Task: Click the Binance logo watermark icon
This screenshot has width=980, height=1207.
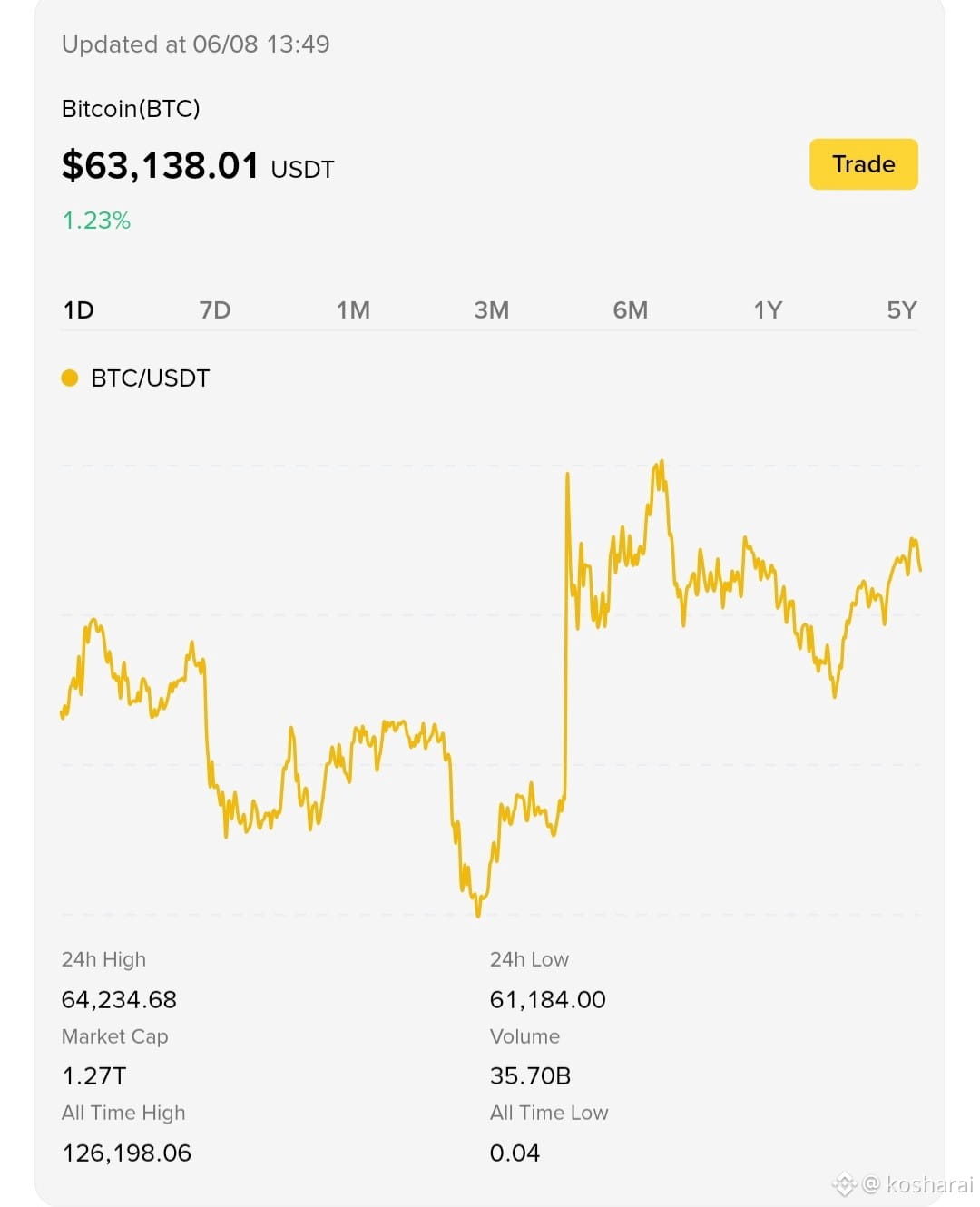Action: point(844,1183)
